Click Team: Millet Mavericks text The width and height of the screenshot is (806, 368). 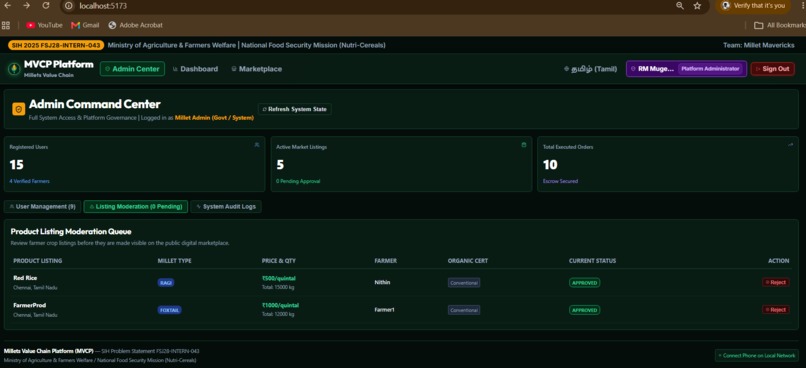tap(759, 45)
